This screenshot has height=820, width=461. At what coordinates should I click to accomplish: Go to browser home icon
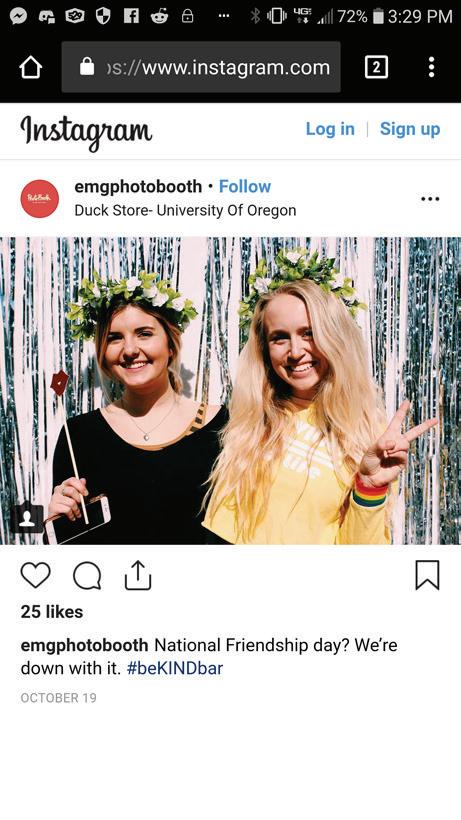click(x=30, y=67)
